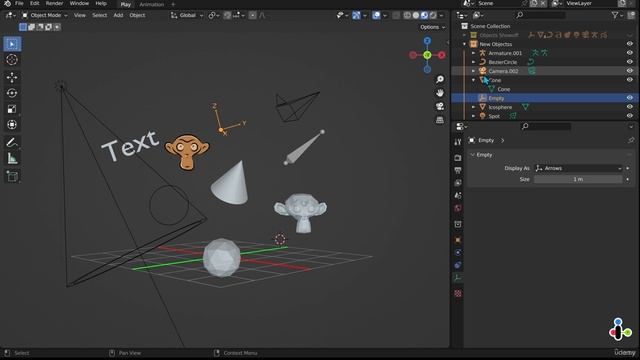Open the Window menu
The height and width of the screenshot is (360, 640).
coord(79,3)
